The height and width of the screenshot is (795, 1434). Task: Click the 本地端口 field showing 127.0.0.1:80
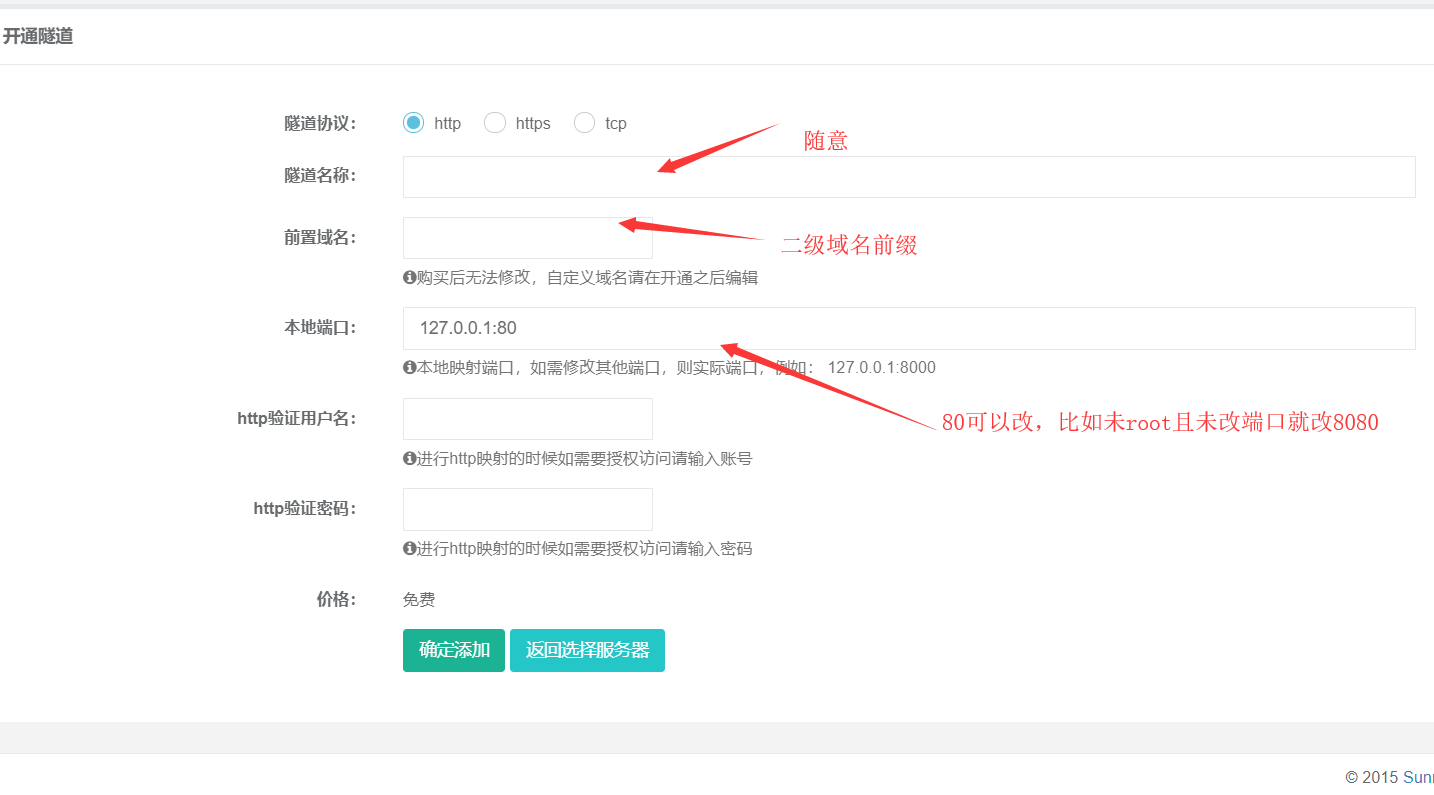coord(908,328)
